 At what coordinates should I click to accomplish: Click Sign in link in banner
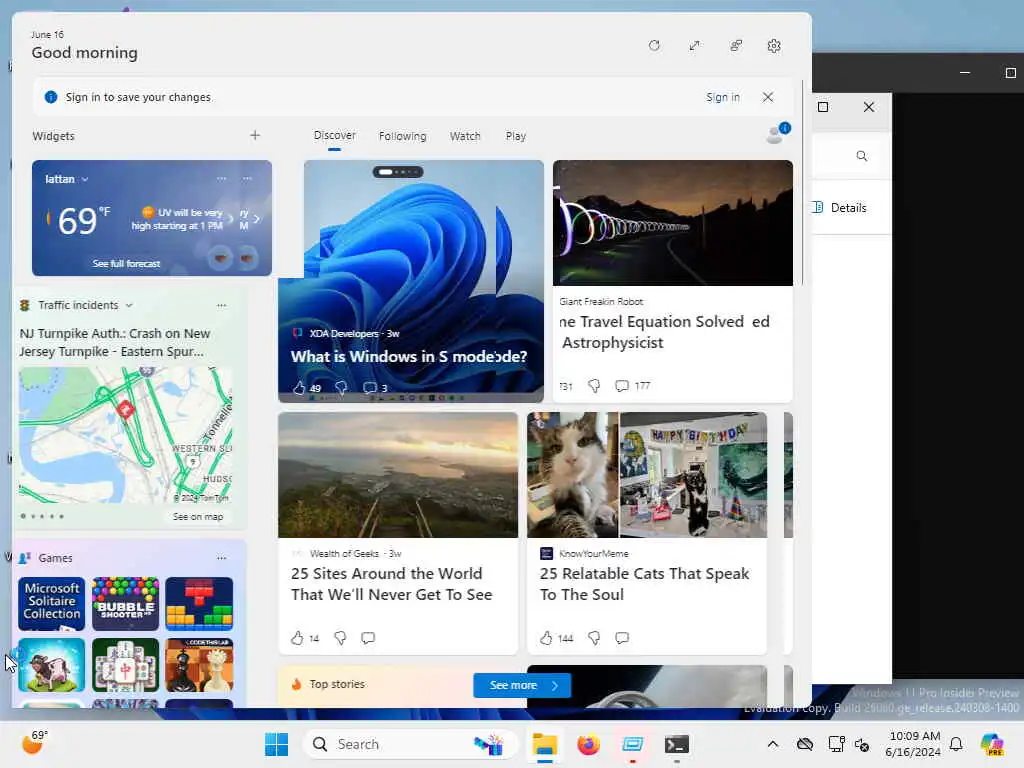(x=722, y=97)
